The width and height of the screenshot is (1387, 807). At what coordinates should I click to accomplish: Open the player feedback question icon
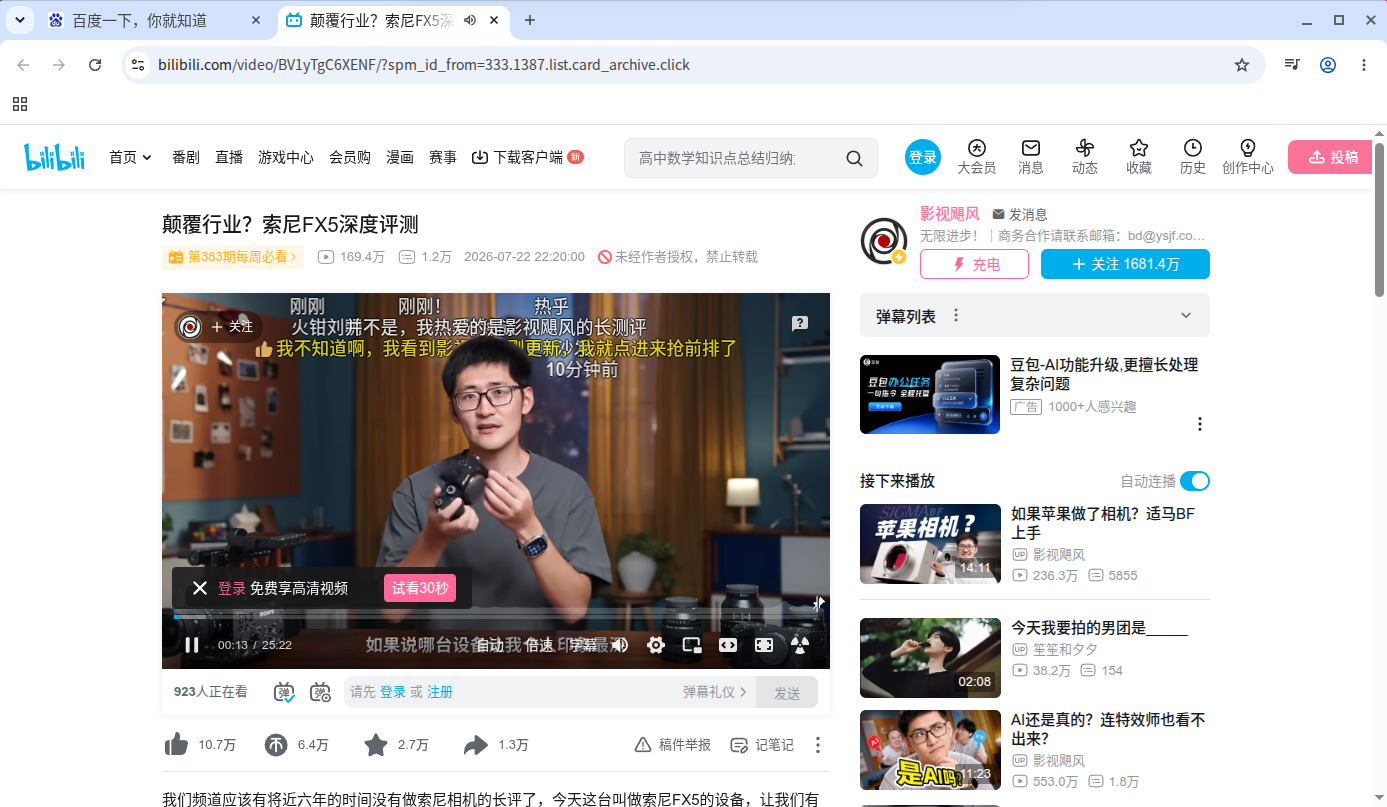click(800, 323)
